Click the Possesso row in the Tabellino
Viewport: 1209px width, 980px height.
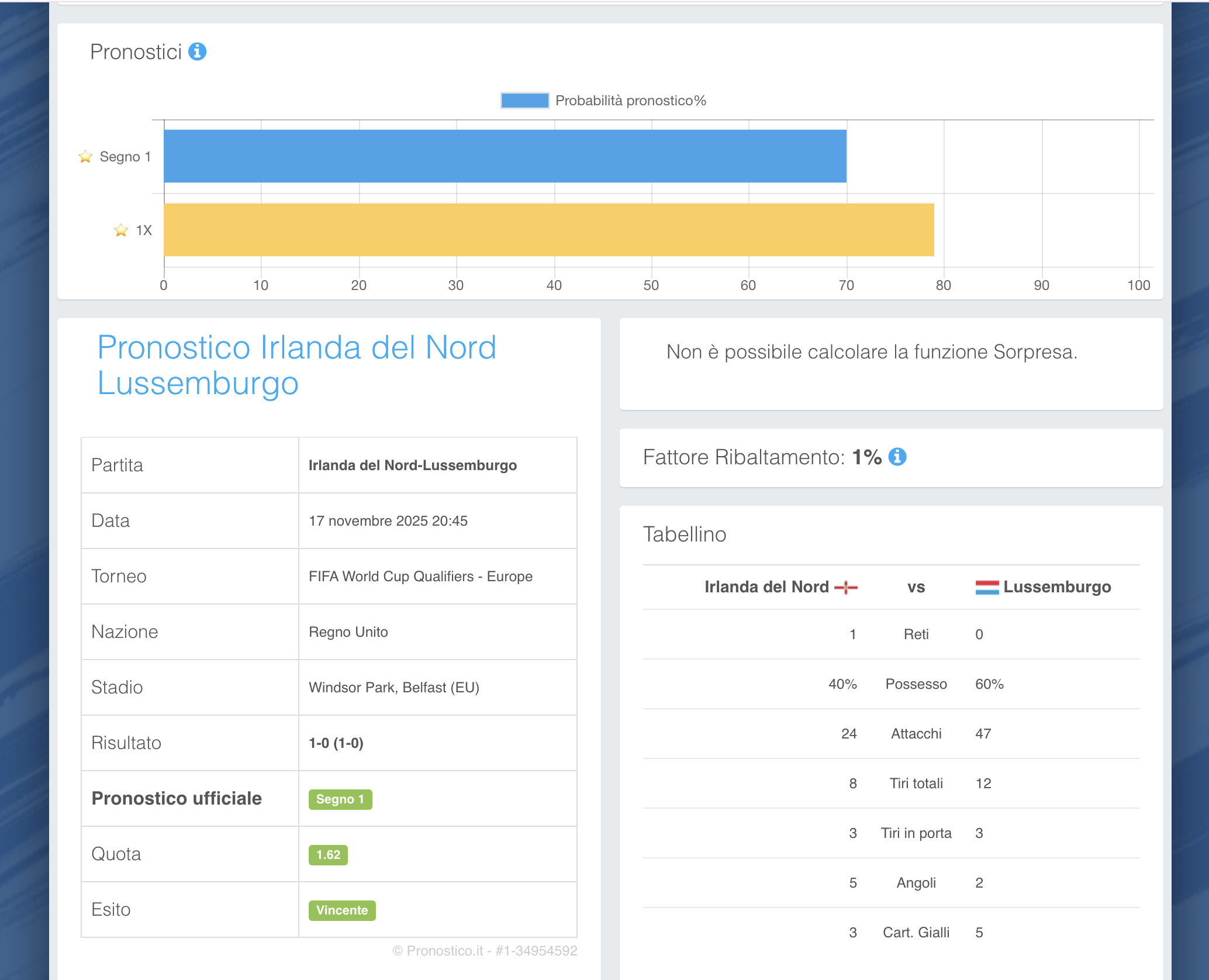click(x=916, y=684)
